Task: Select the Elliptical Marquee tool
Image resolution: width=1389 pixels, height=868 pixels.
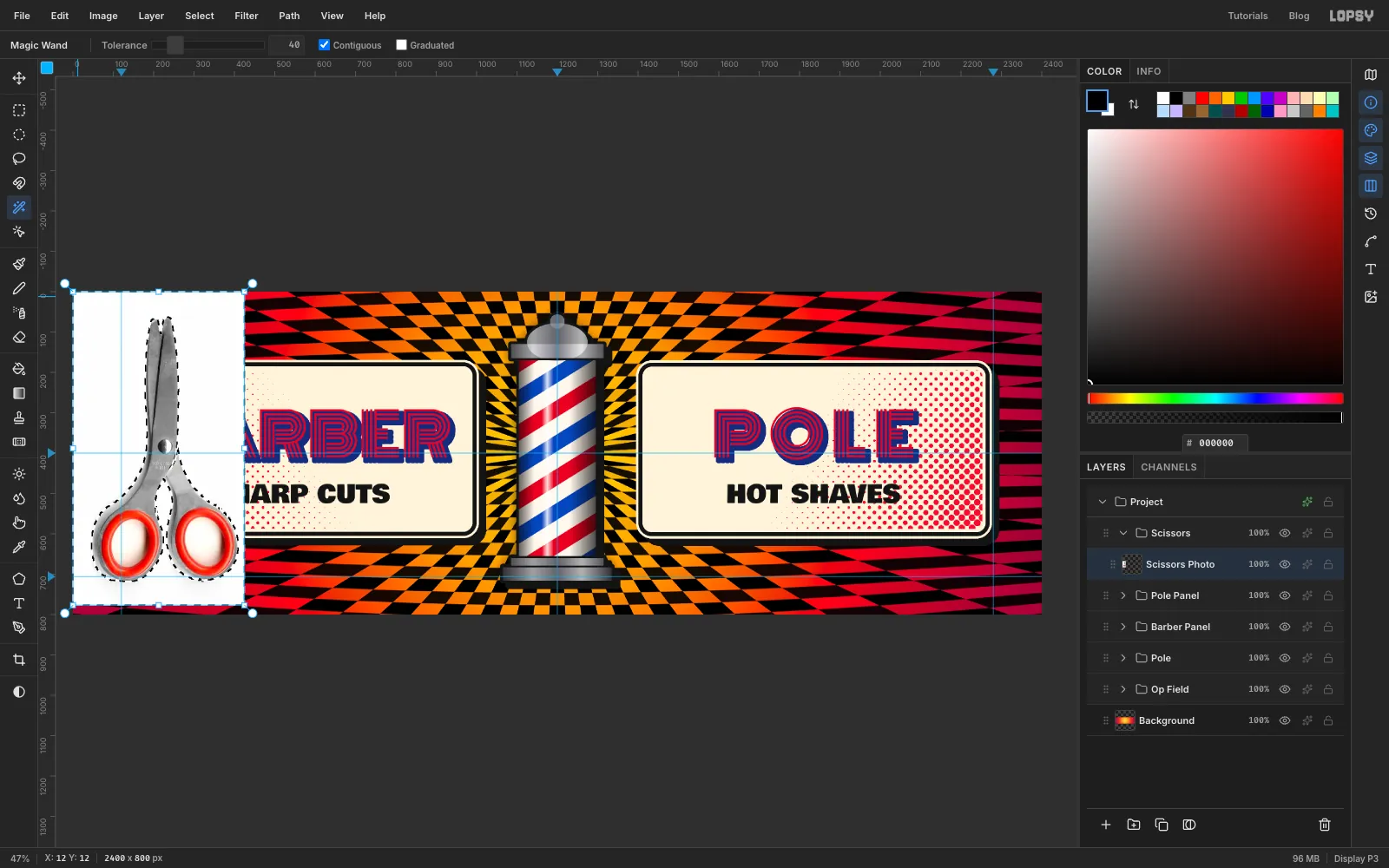Action: [19, 135]
